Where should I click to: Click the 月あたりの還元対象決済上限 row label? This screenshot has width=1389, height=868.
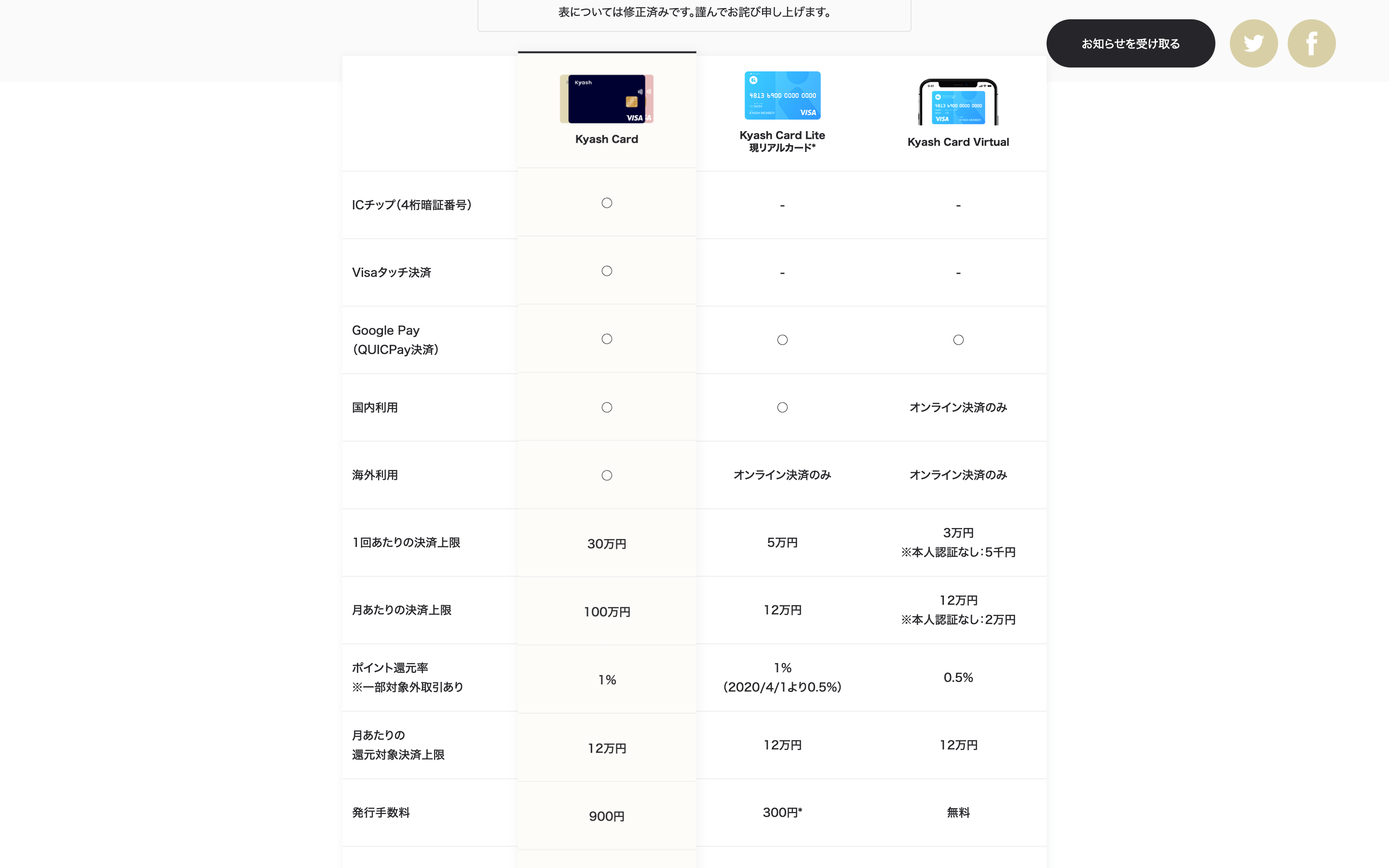pyautogui.click(x=398, y=745)
